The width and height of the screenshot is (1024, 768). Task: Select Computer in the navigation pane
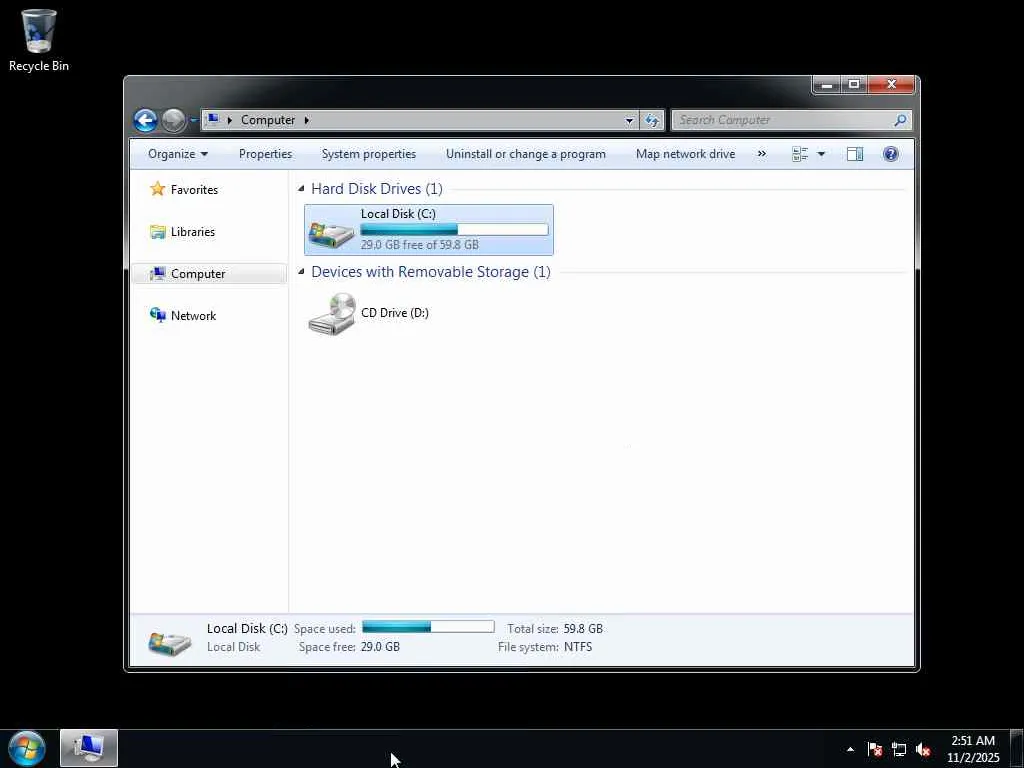click(x=209, y=274)
